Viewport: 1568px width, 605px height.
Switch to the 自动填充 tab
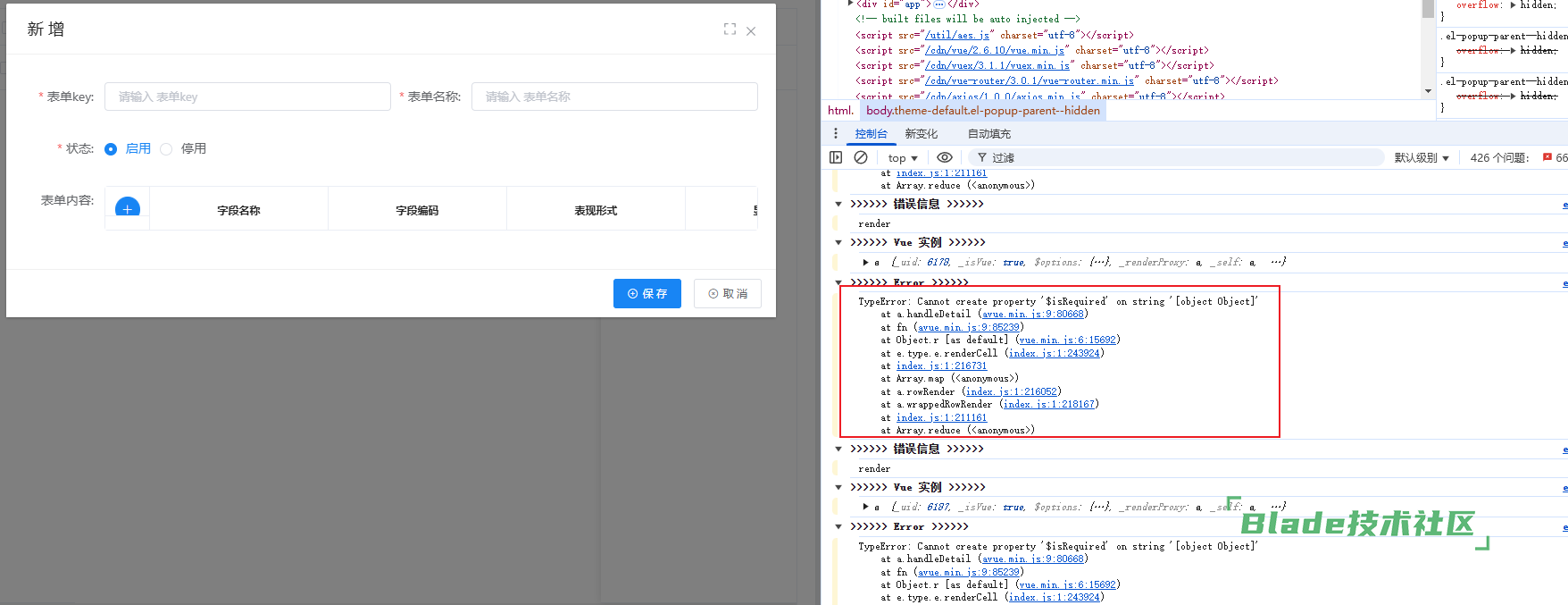989,134
